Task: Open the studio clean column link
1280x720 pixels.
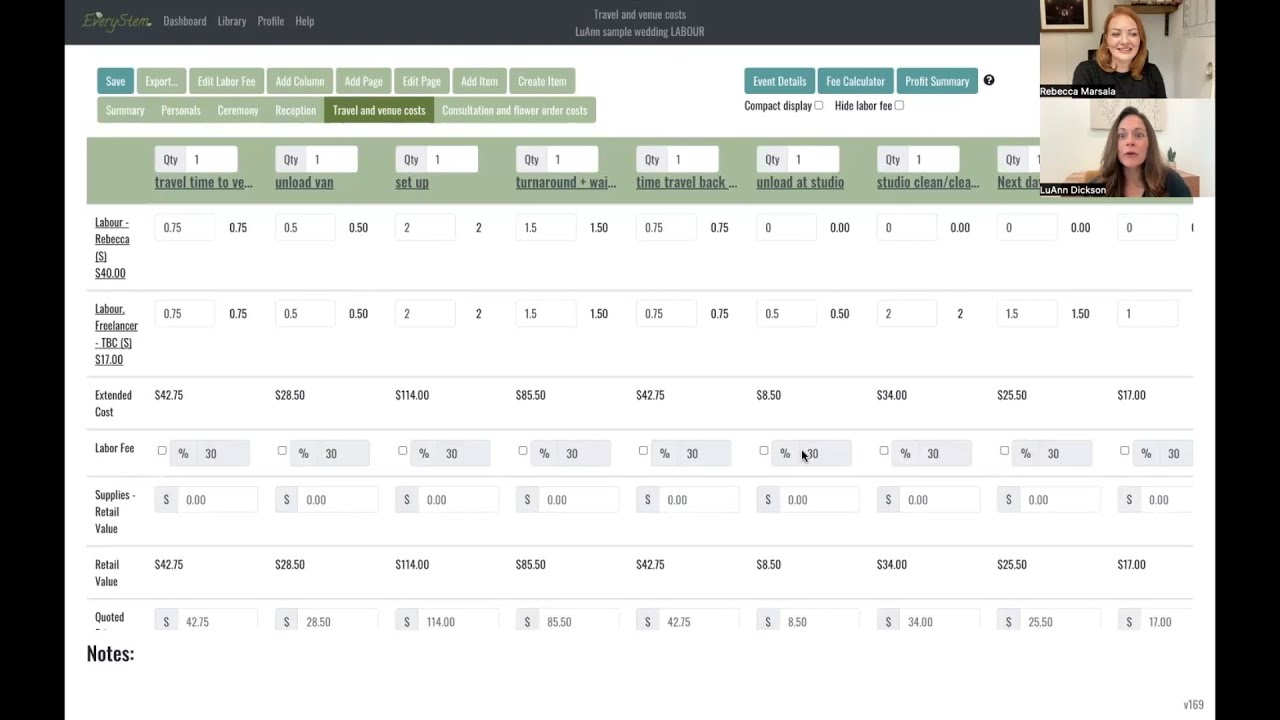Action: pos(928,182)
